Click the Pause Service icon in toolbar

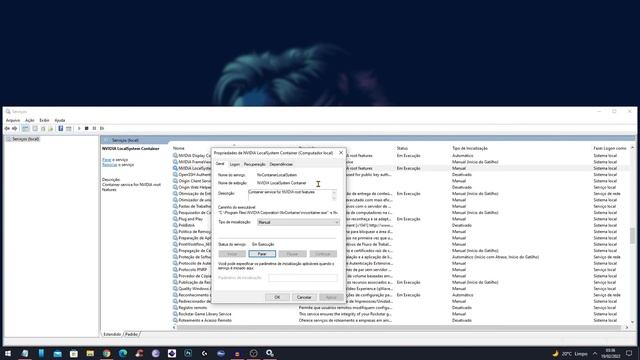coord(94,129)
